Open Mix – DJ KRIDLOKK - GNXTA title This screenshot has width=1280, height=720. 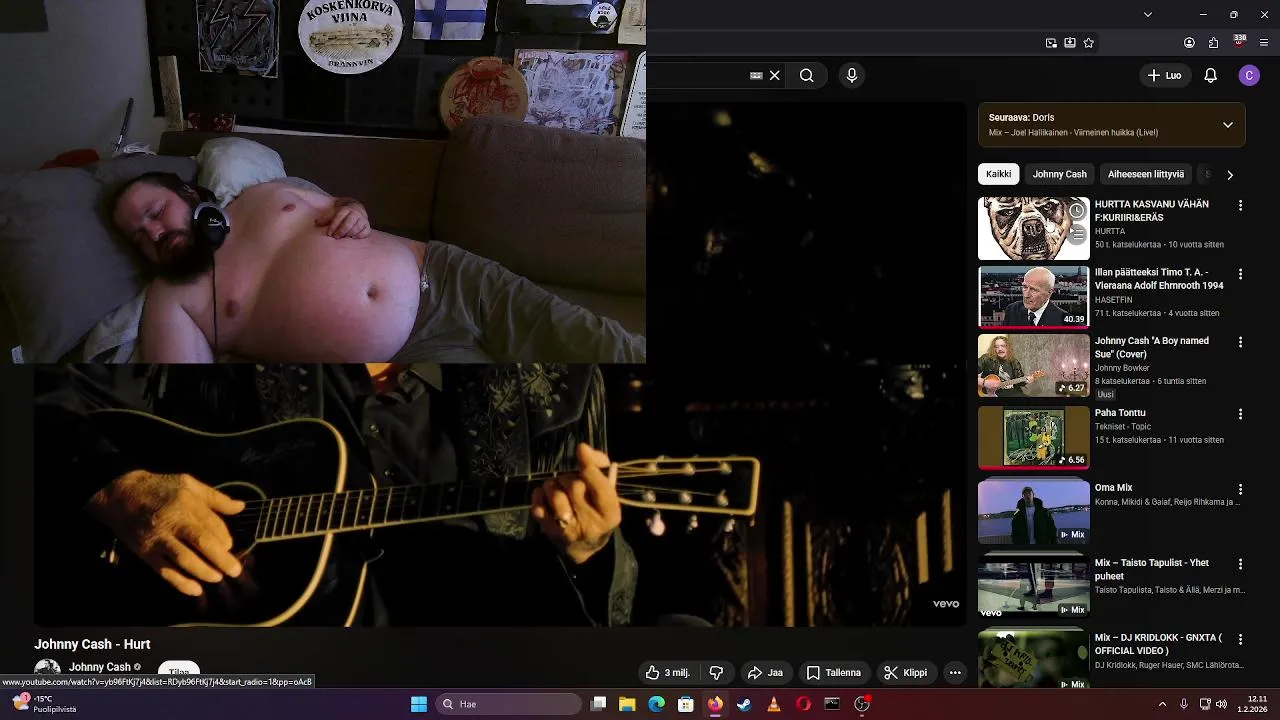1158,644
